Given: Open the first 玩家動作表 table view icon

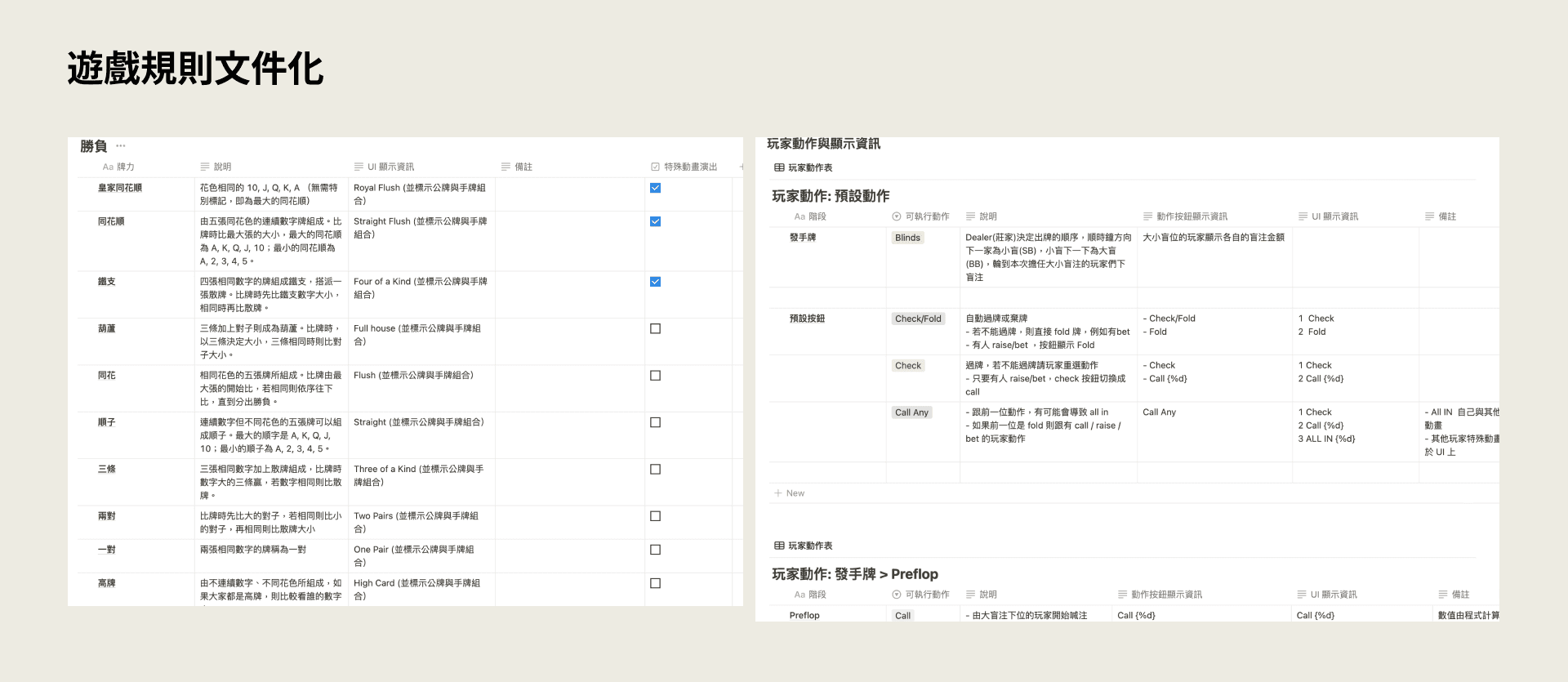Looking at the screenshot, I should tap(779, 167).
